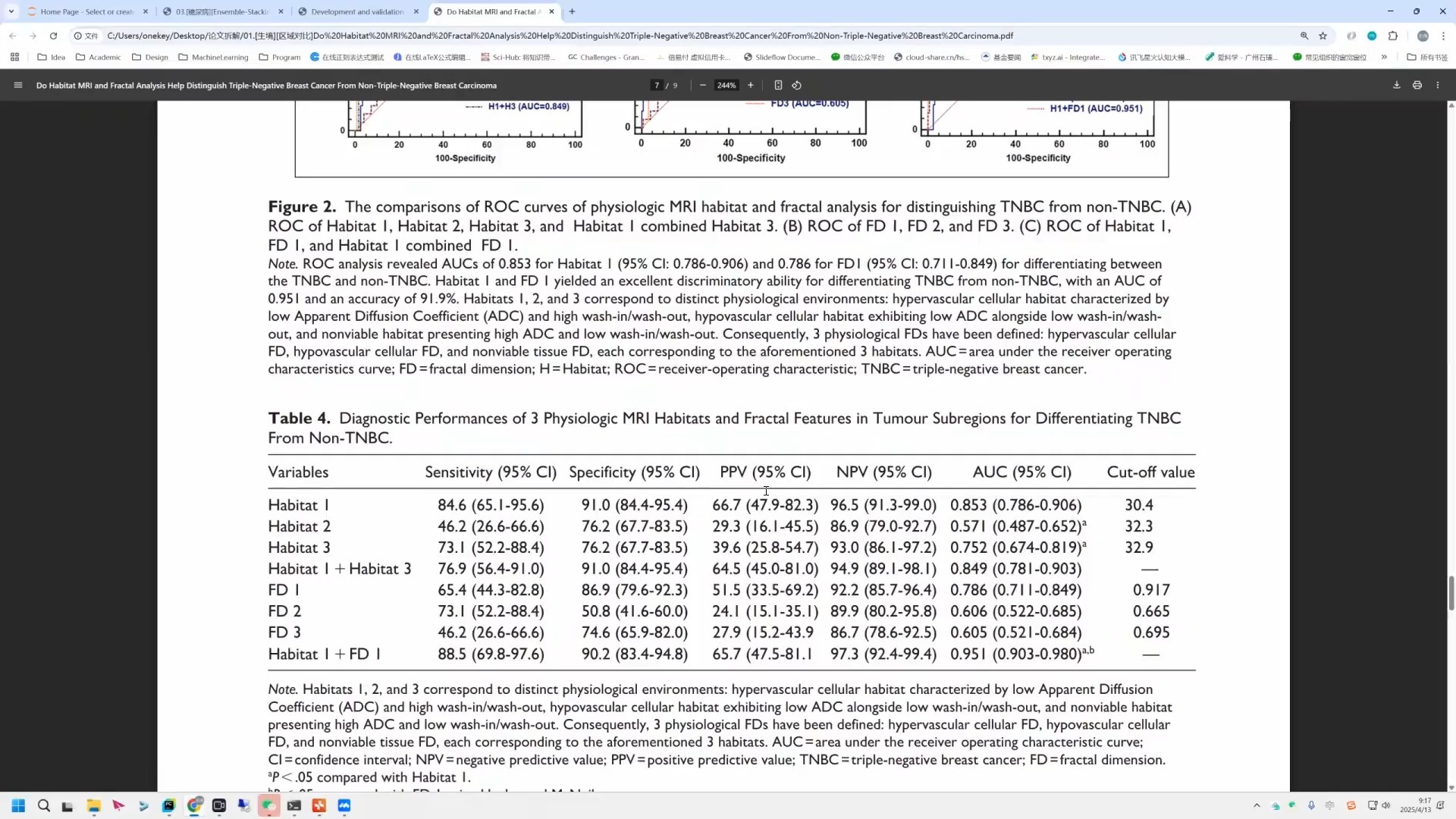
Task: Open Slideflow Documentation bookmark
Action: click(x=782, y=57)
